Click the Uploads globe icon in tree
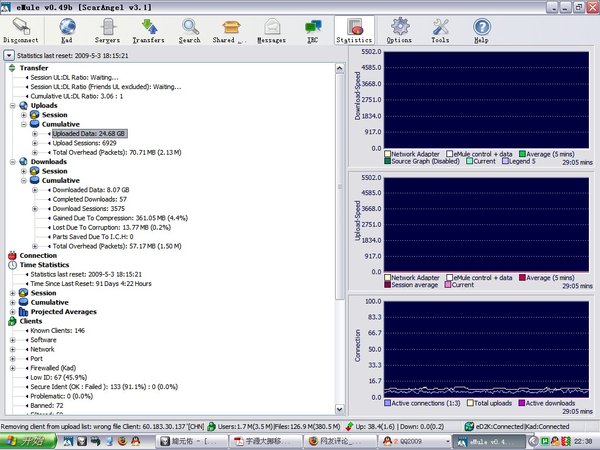 click(23, 105)
